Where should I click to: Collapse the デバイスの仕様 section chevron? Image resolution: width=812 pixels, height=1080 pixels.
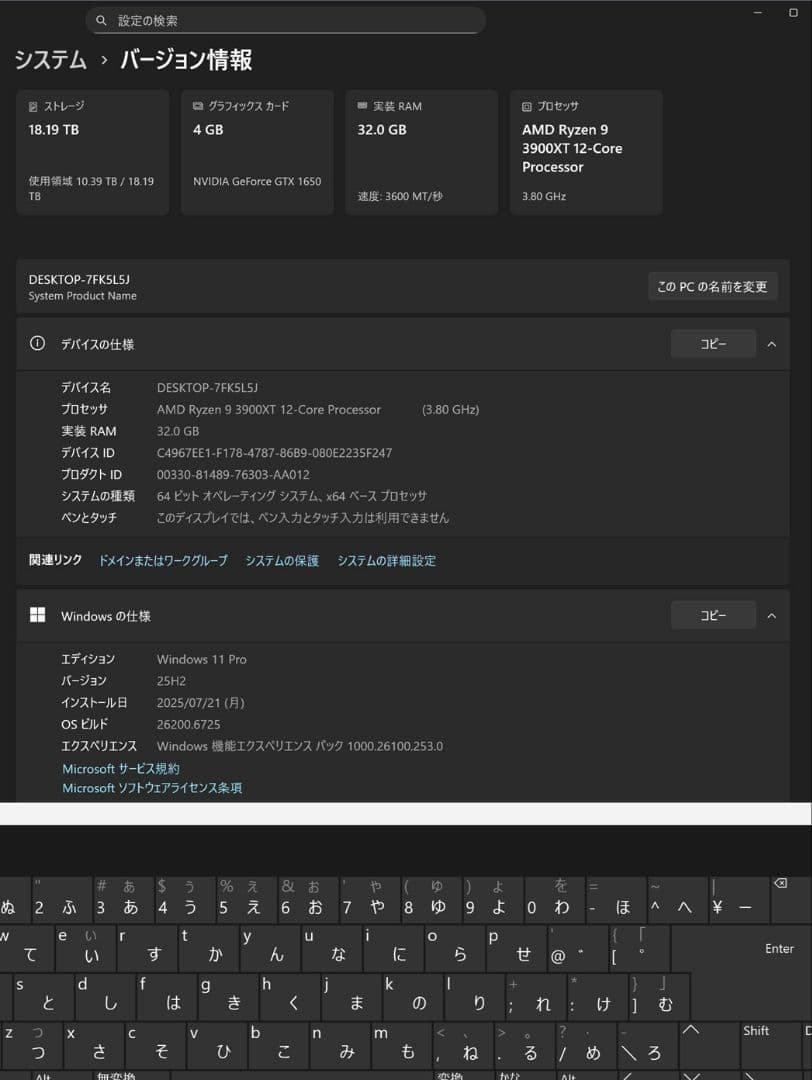[x=773, y=343]
